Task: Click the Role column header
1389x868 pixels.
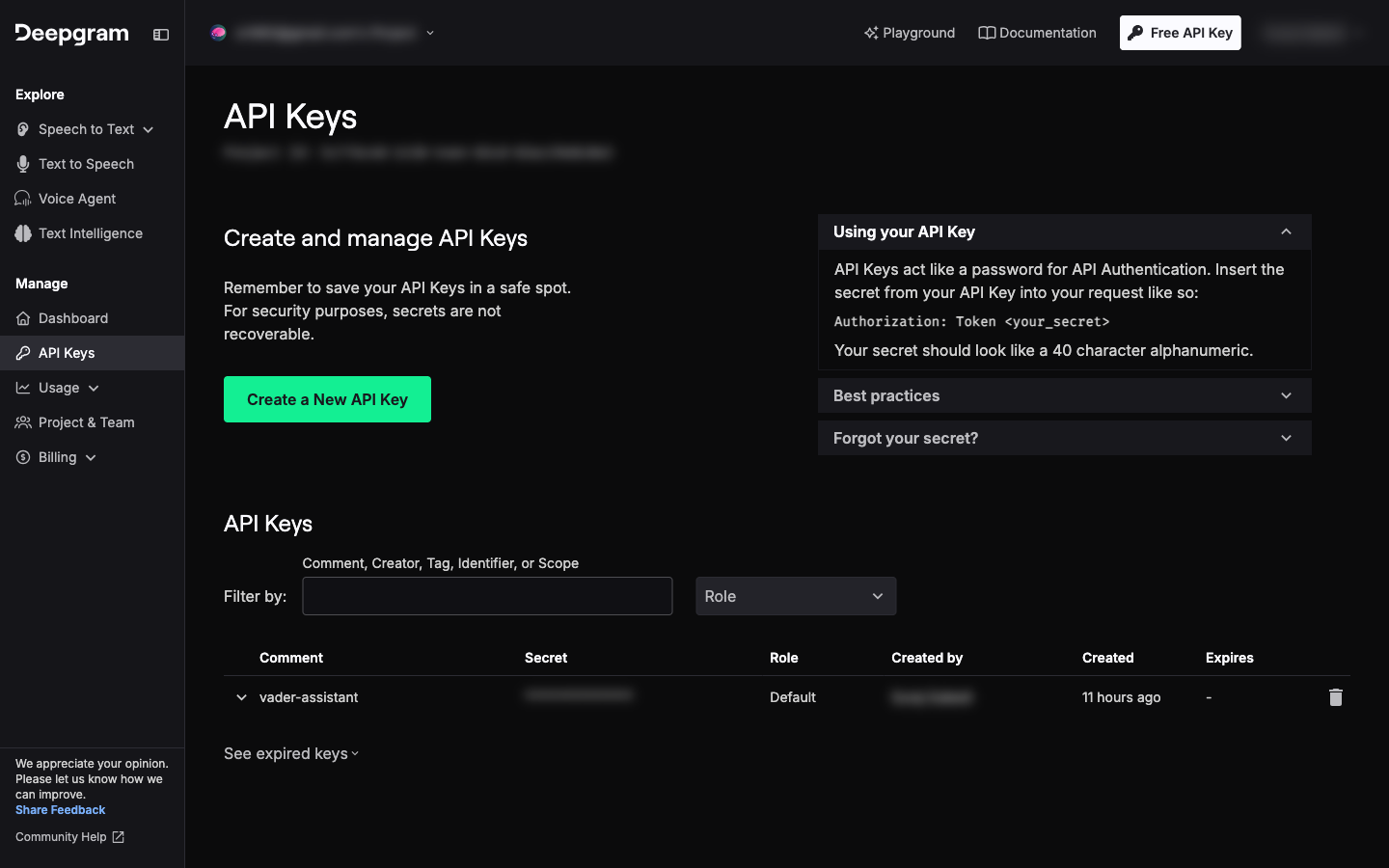Action: tap(784, 658)
